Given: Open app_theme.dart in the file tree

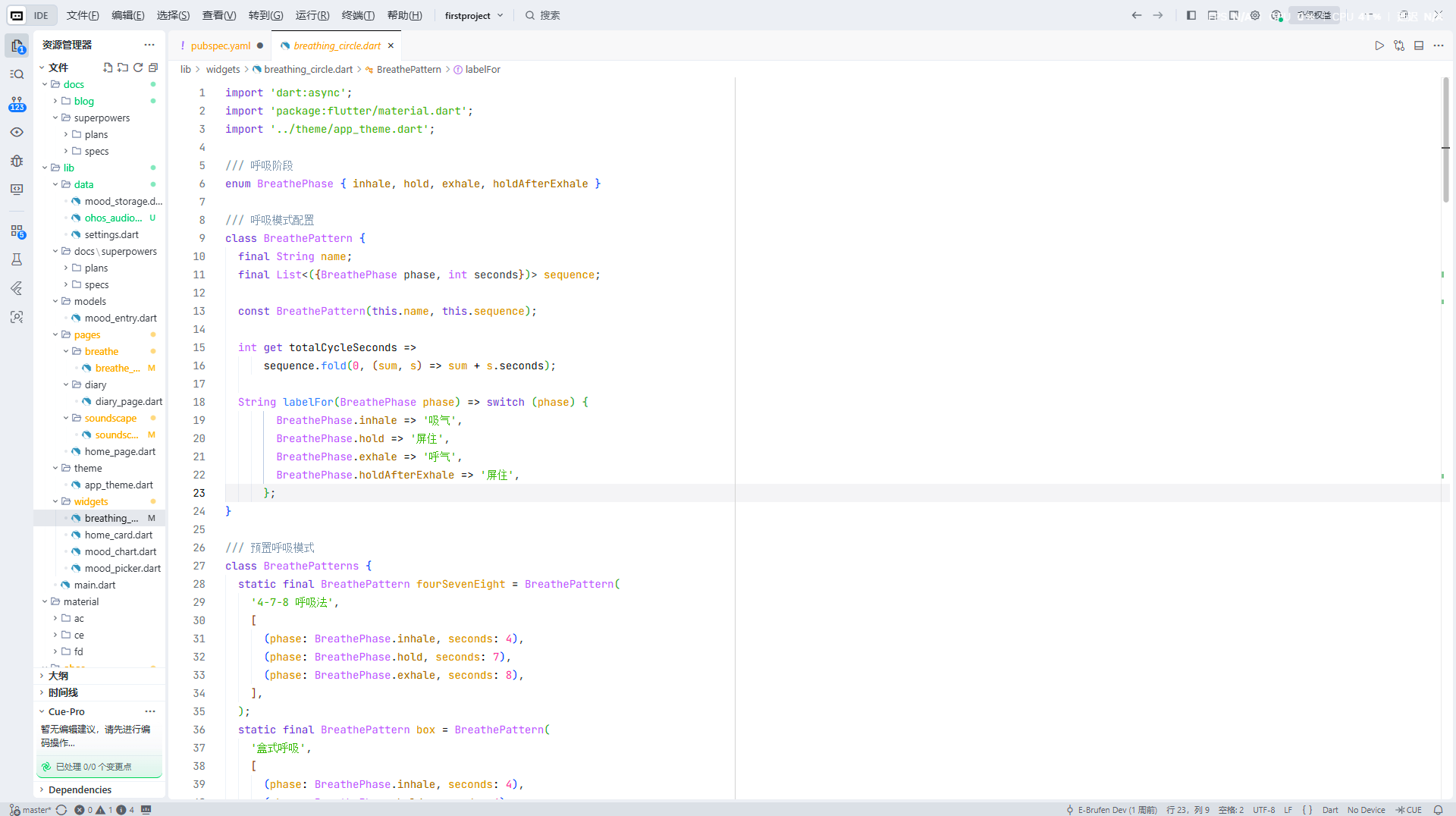Looking at the screenshot, I should pyautogui.click(x=118, y=485).
